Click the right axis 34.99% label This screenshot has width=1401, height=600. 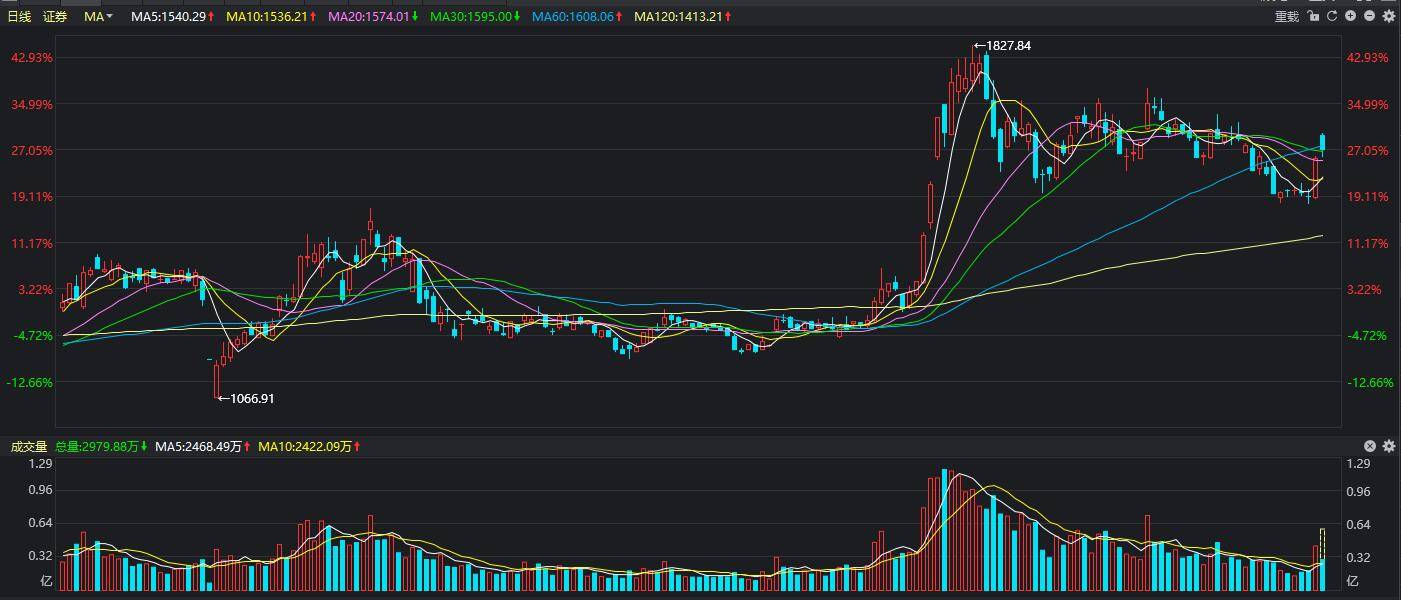(1368, 105)
